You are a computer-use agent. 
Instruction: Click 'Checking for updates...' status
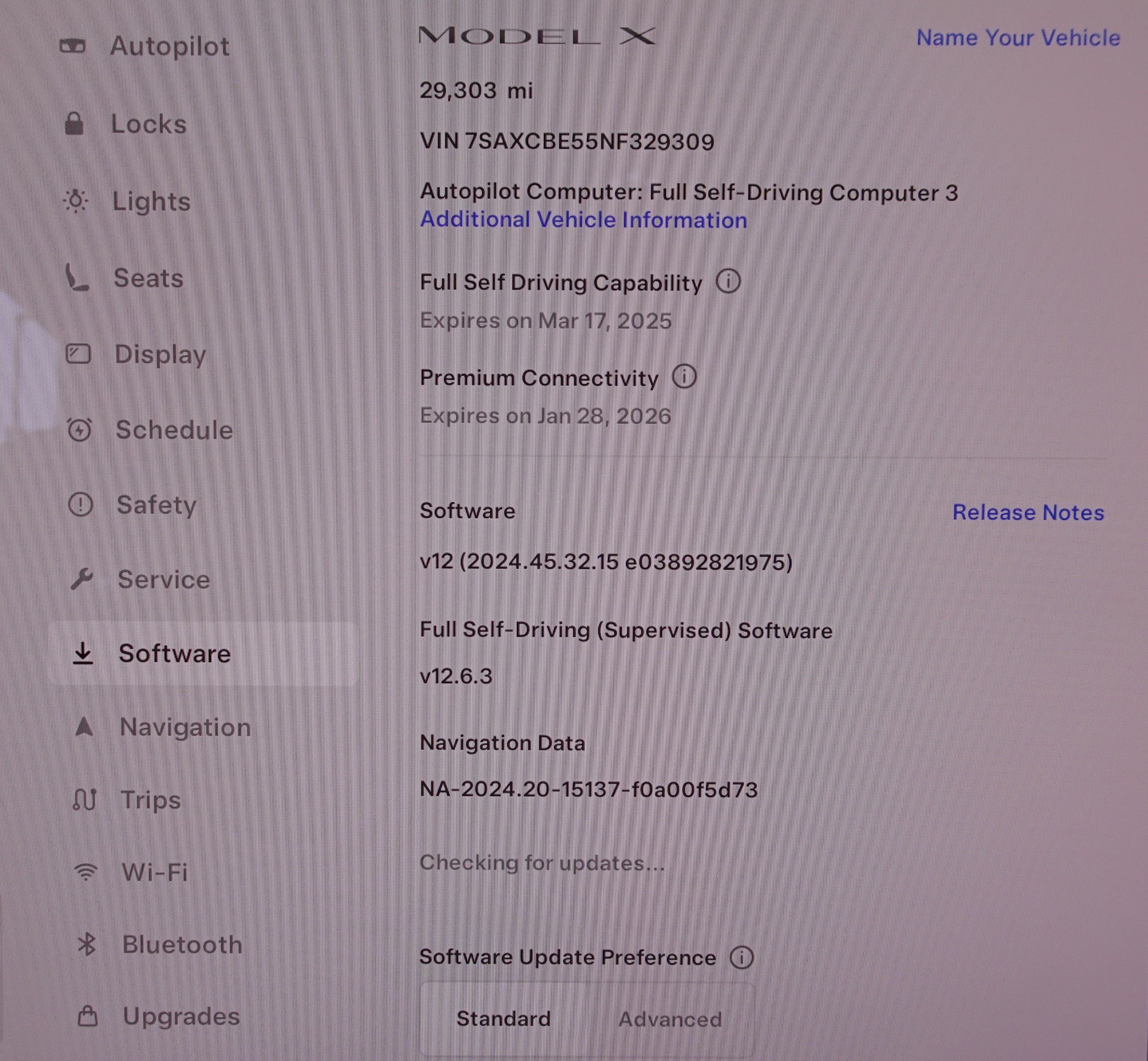(542, 862)
